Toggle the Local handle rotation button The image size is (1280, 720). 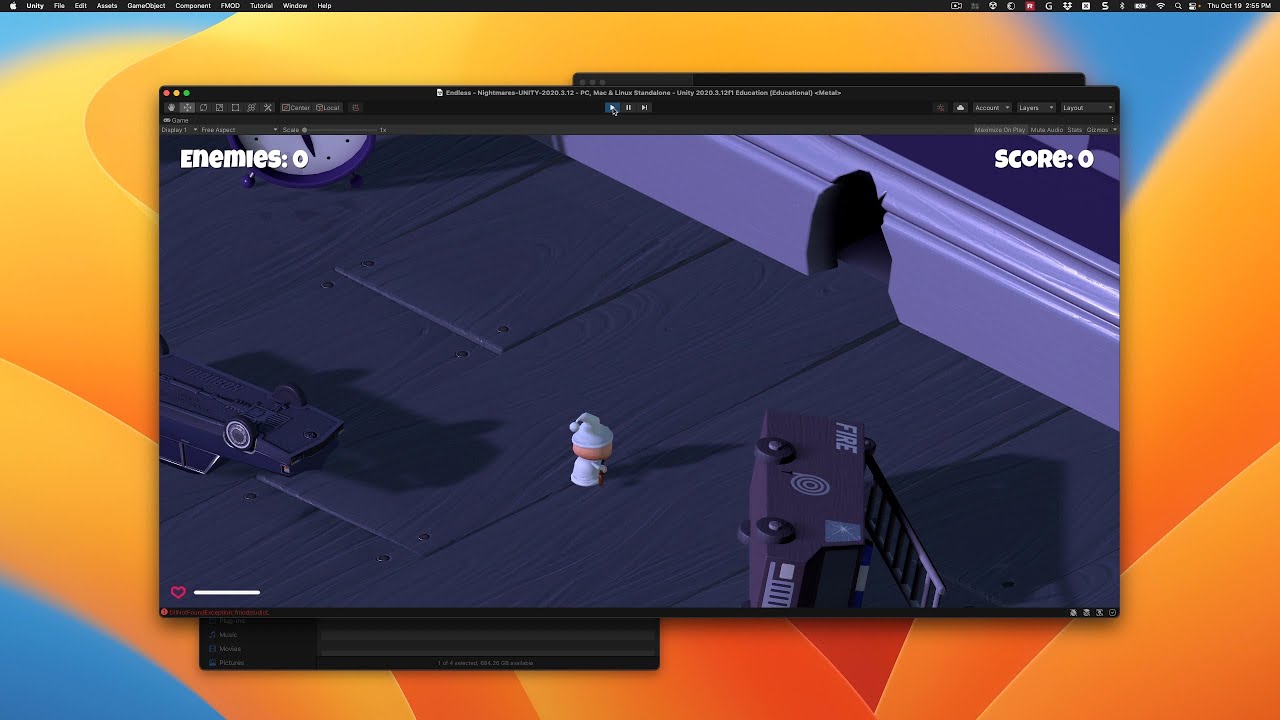pyautogui.click(x=328, y=108)
